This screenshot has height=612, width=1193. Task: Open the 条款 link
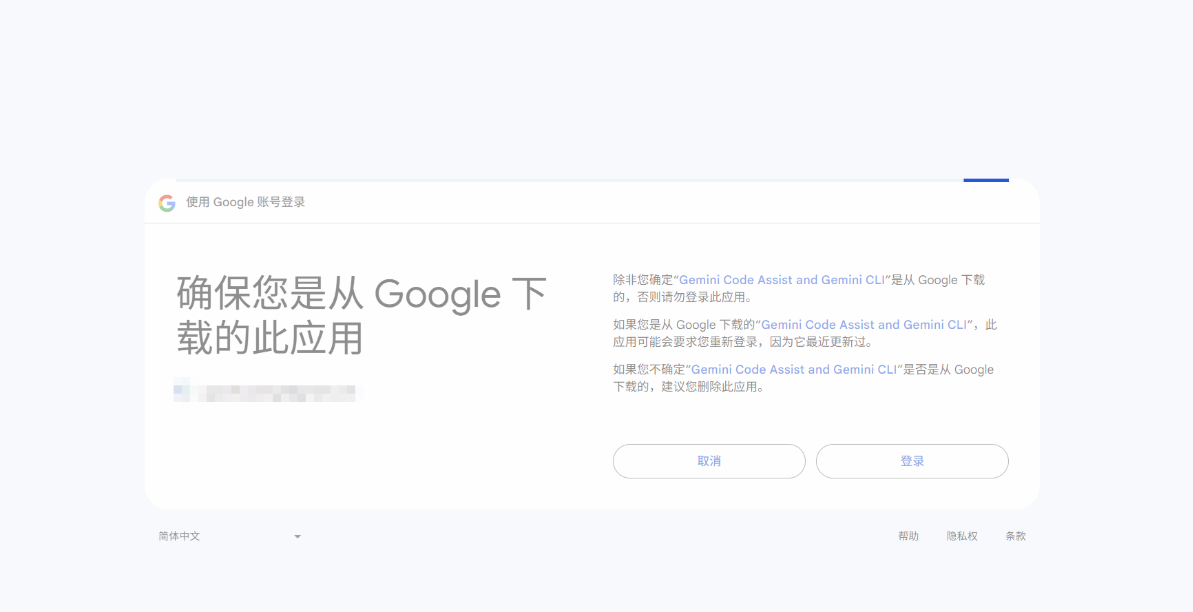(x=1015, y=537)
